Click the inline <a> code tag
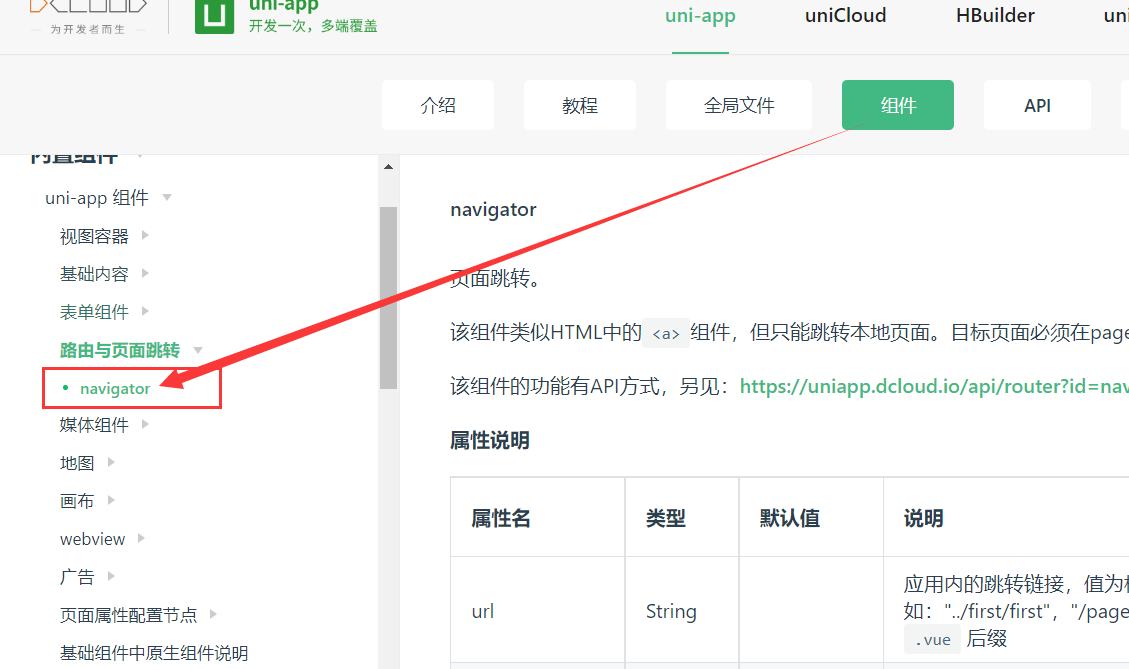1129x669 pixels. tap(665, 333)
